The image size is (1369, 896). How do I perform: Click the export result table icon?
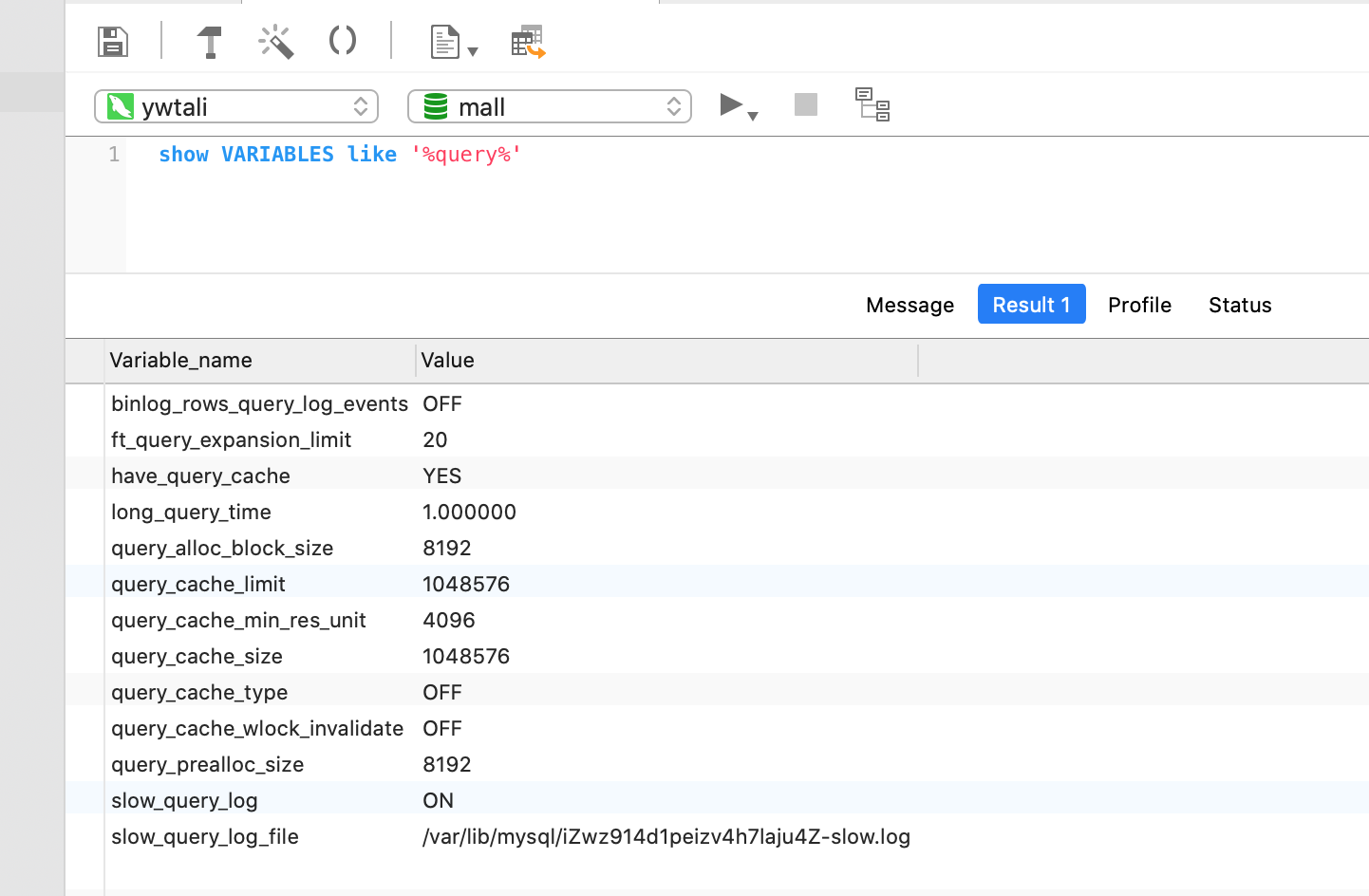528,42
